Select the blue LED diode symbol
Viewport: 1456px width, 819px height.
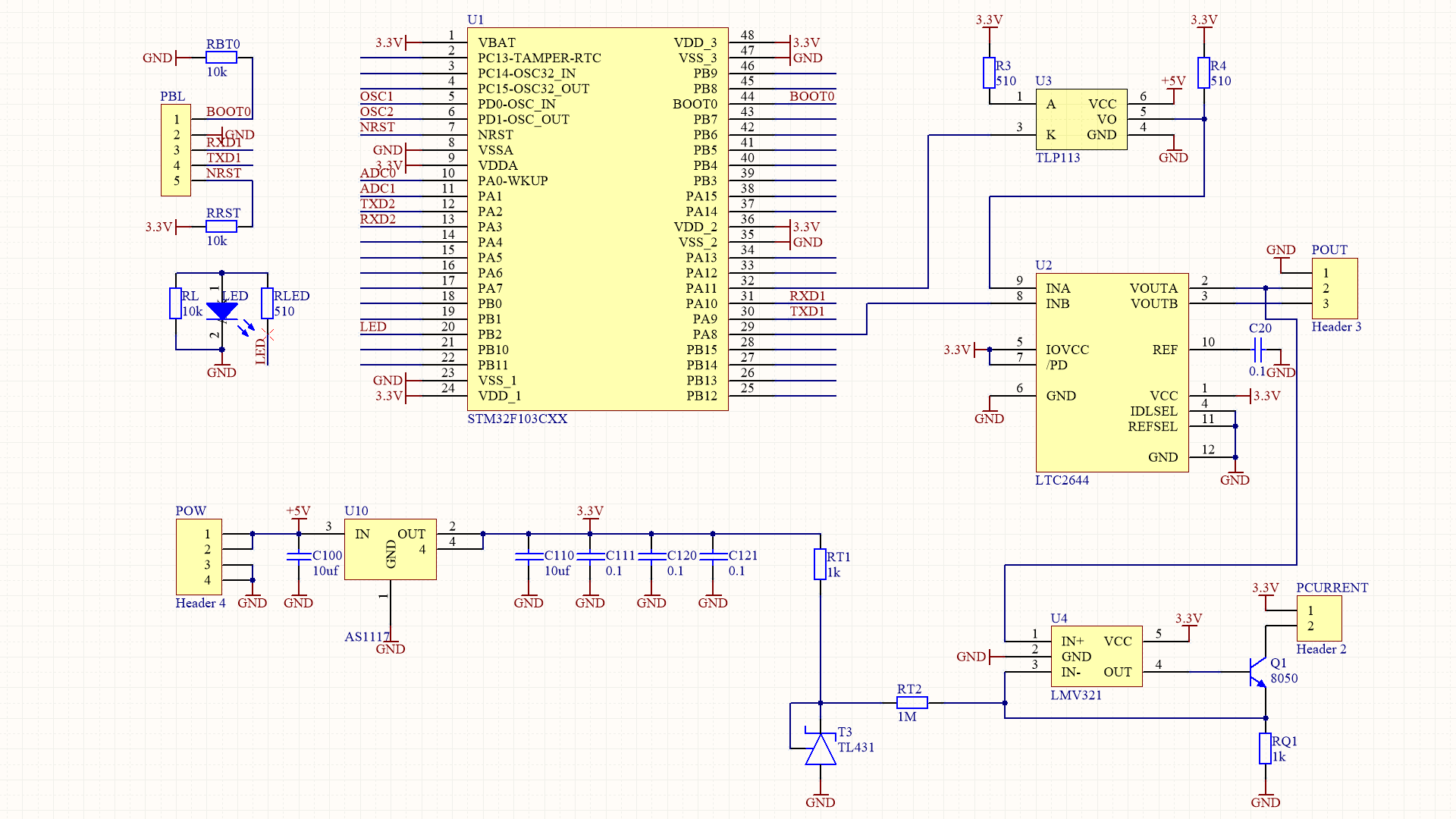222,311
